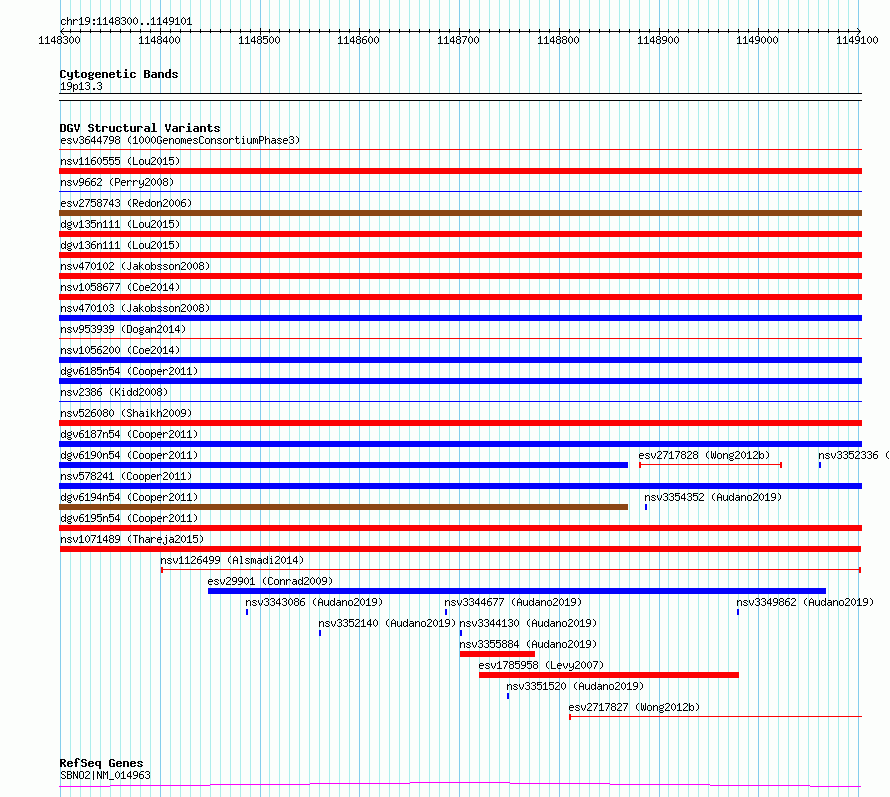Click the nsv1160555 (Lou2015) variant label

tap(120, 161)
